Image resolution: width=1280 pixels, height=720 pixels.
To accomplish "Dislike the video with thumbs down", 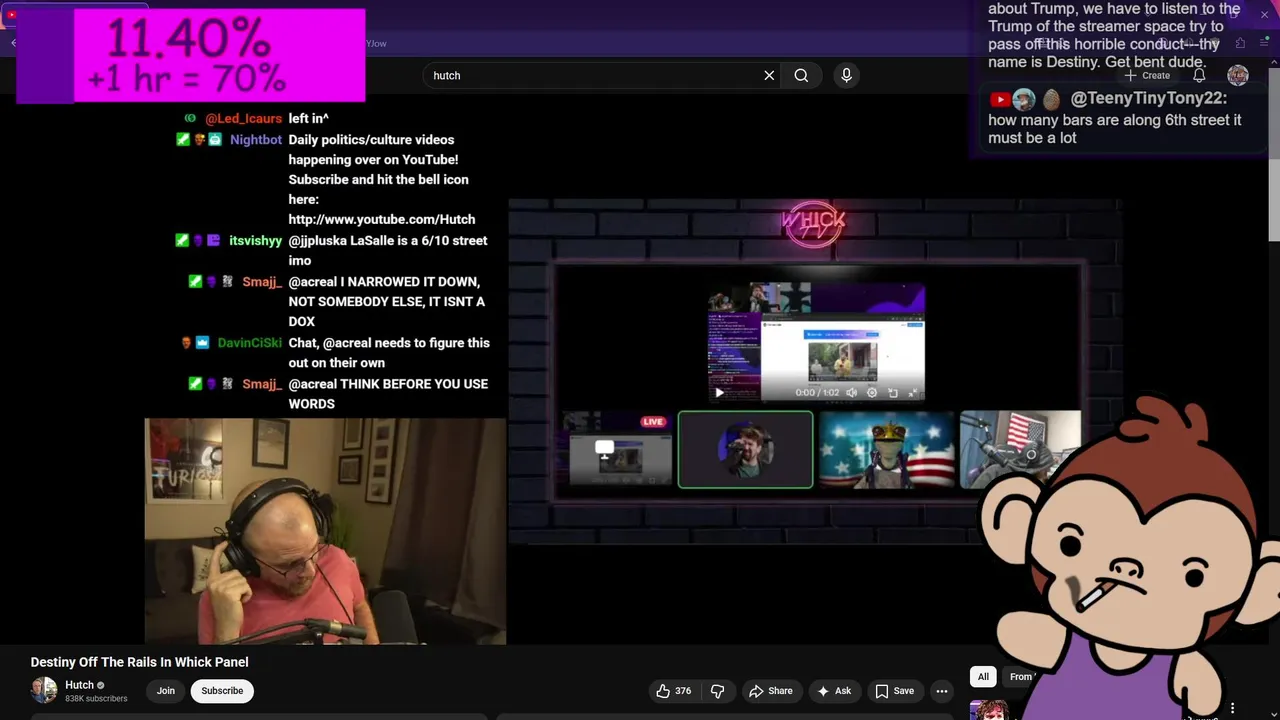I will [717, 691].
